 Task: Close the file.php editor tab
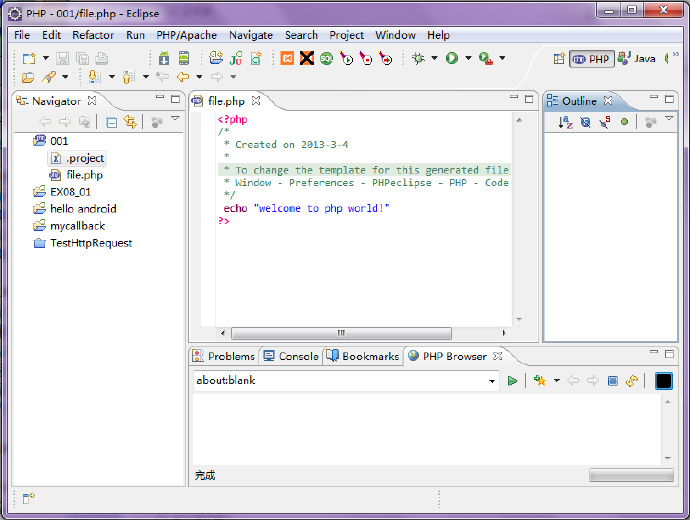[256, 101]
